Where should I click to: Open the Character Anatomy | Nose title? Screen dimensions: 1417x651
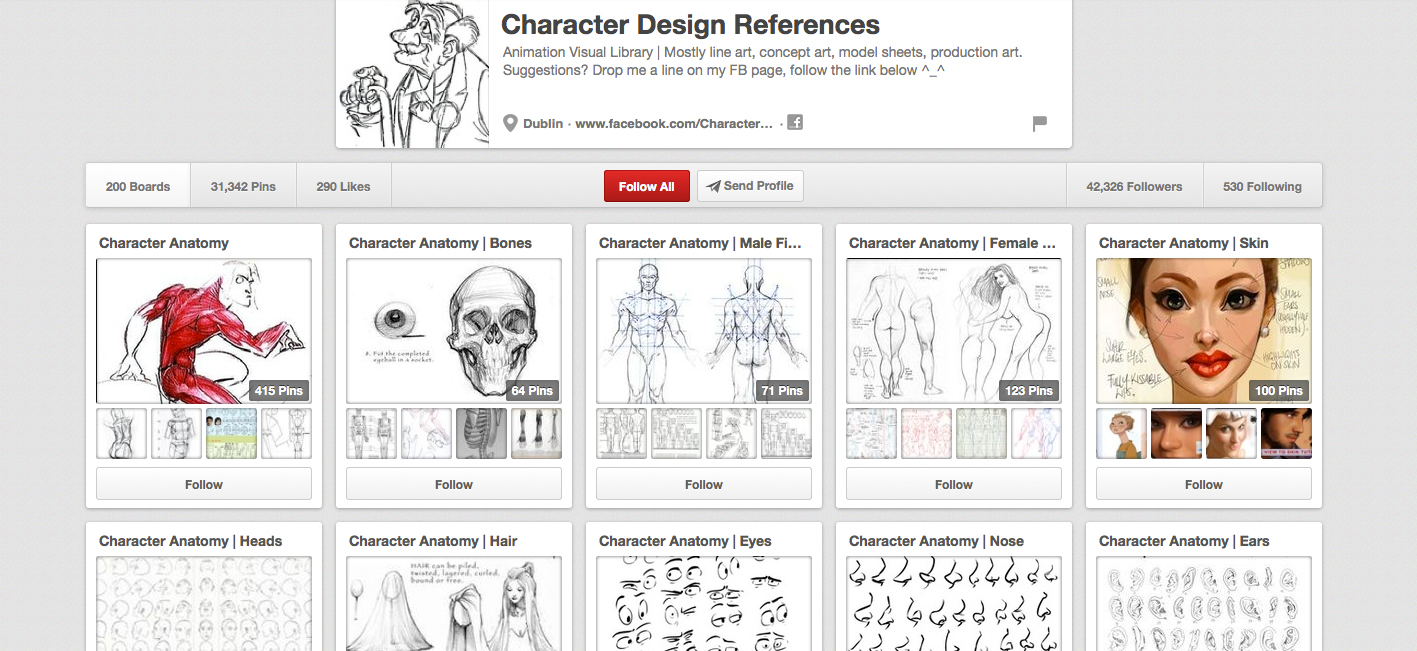[936, 541]
